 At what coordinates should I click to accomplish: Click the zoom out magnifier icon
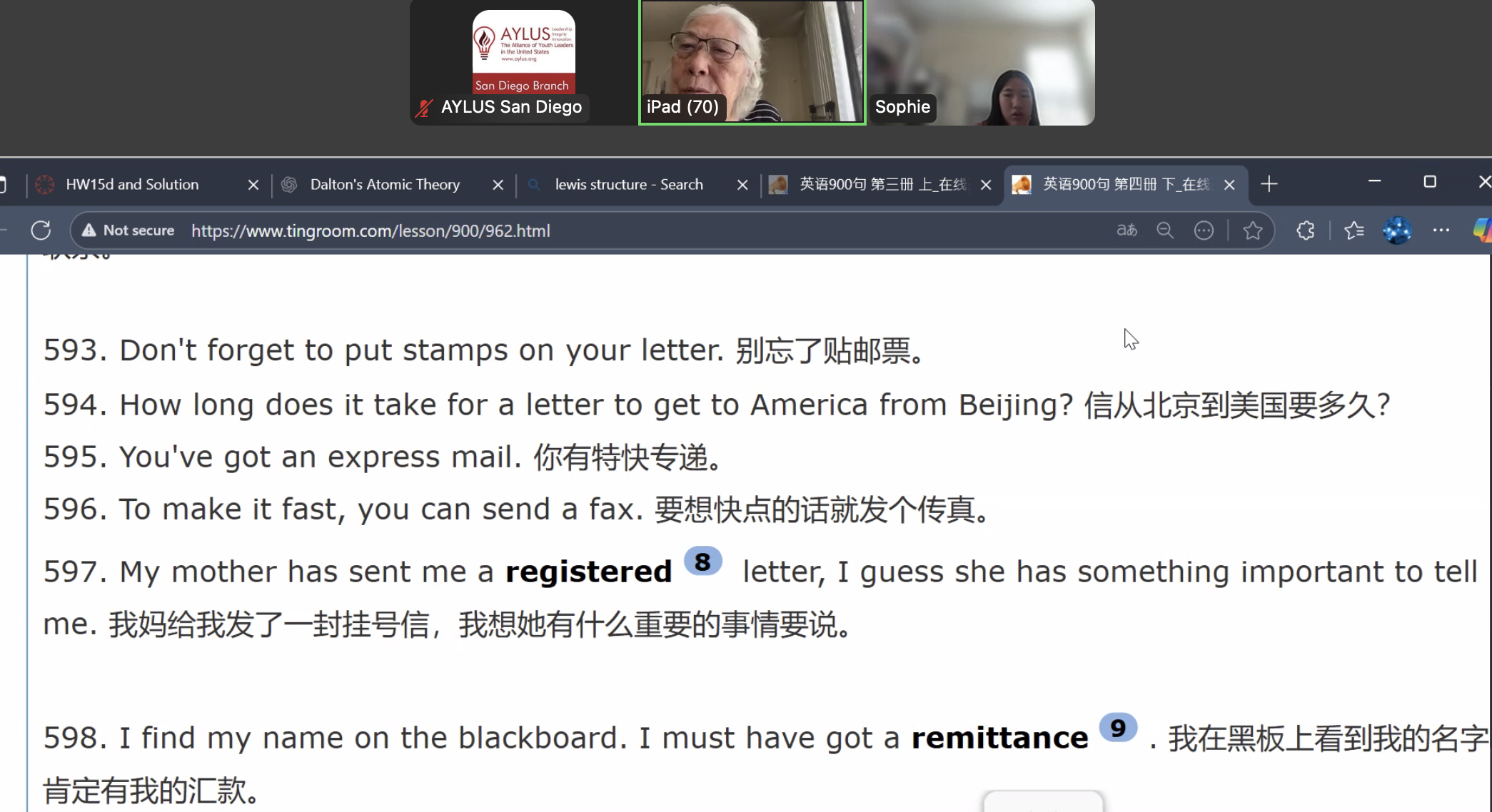[1165, 230]
